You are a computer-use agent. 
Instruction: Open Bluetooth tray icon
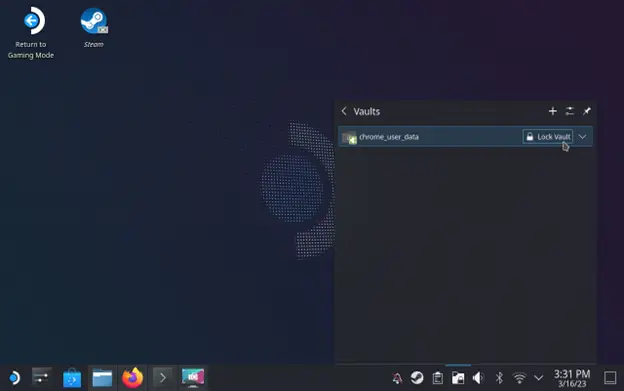(499, 378)
